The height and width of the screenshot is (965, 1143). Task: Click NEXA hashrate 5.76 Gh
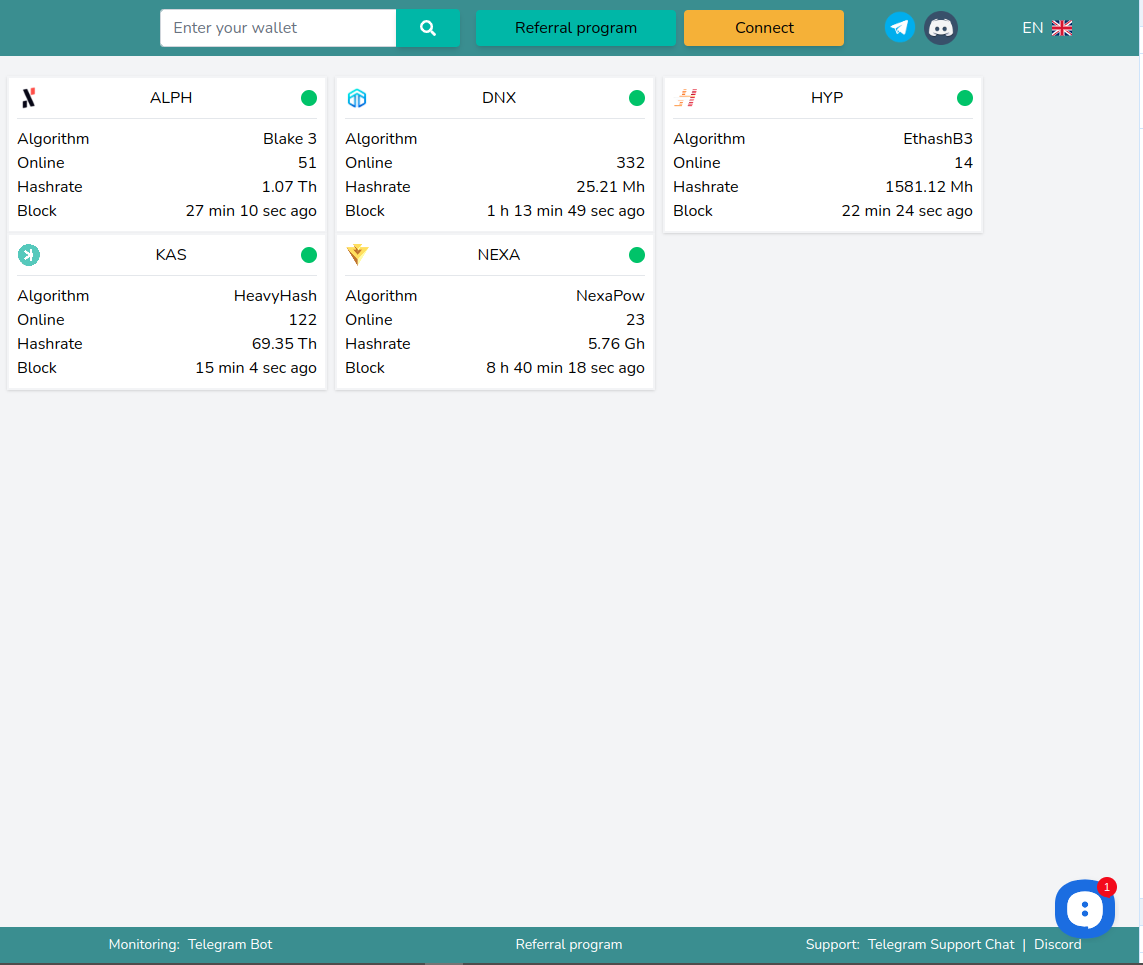pos(616,343)
